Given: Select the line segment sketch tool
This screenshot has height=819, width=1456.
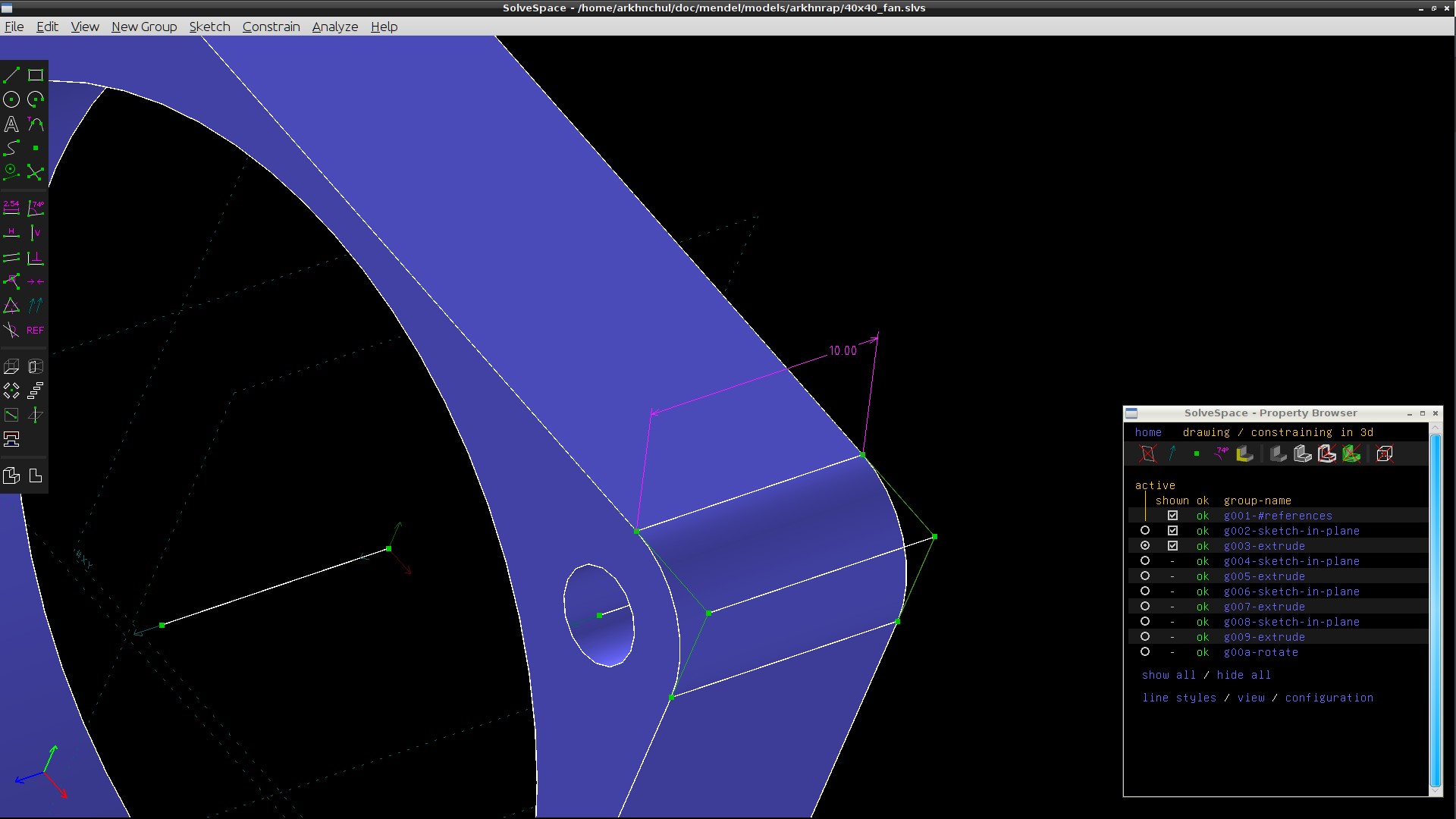Looking at the screenshot, I should pos(11,75).
